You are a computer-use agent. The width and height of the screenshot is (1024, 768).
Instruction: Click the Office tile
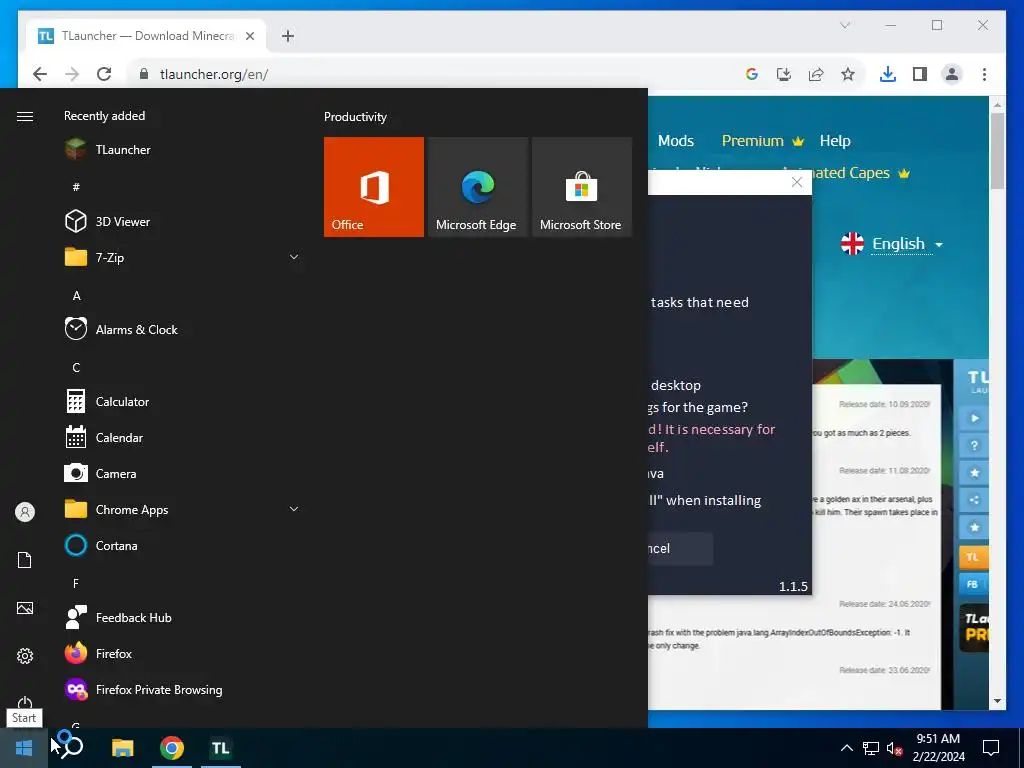(374, 187)
